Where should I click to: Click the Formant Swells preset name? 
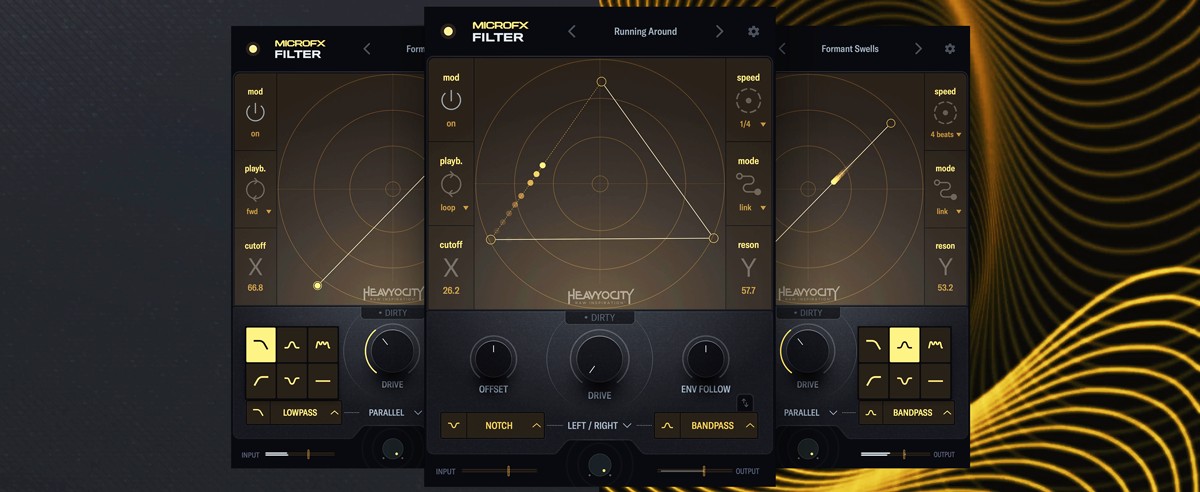(850, 49)
